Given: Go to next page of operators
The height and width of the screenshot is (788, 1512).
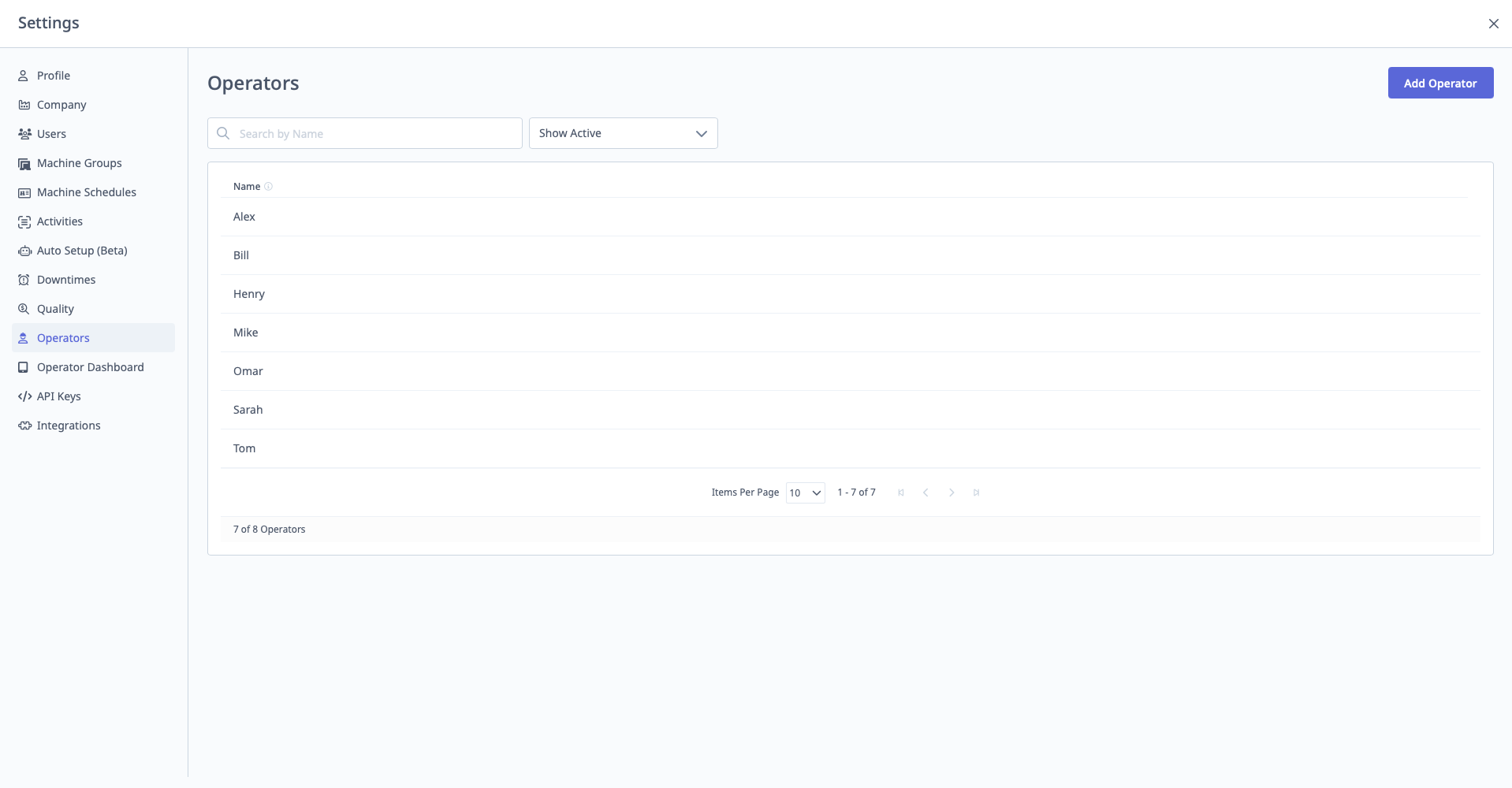Looking at the screenshot, I should pos(952,492).
